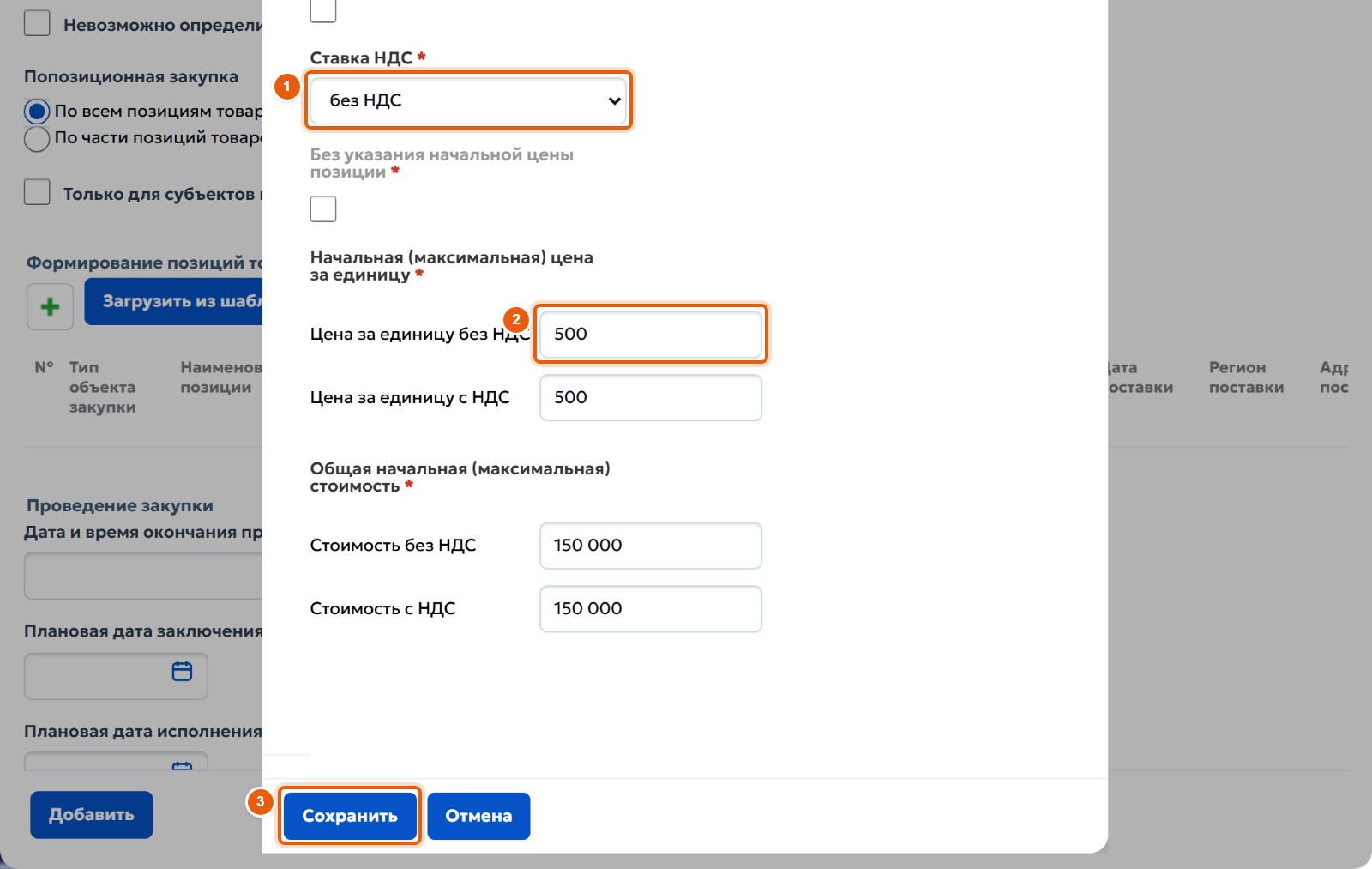Select the 'По части позиций товара' radio button
This screenshot has width=1372, height=869.
37,138
